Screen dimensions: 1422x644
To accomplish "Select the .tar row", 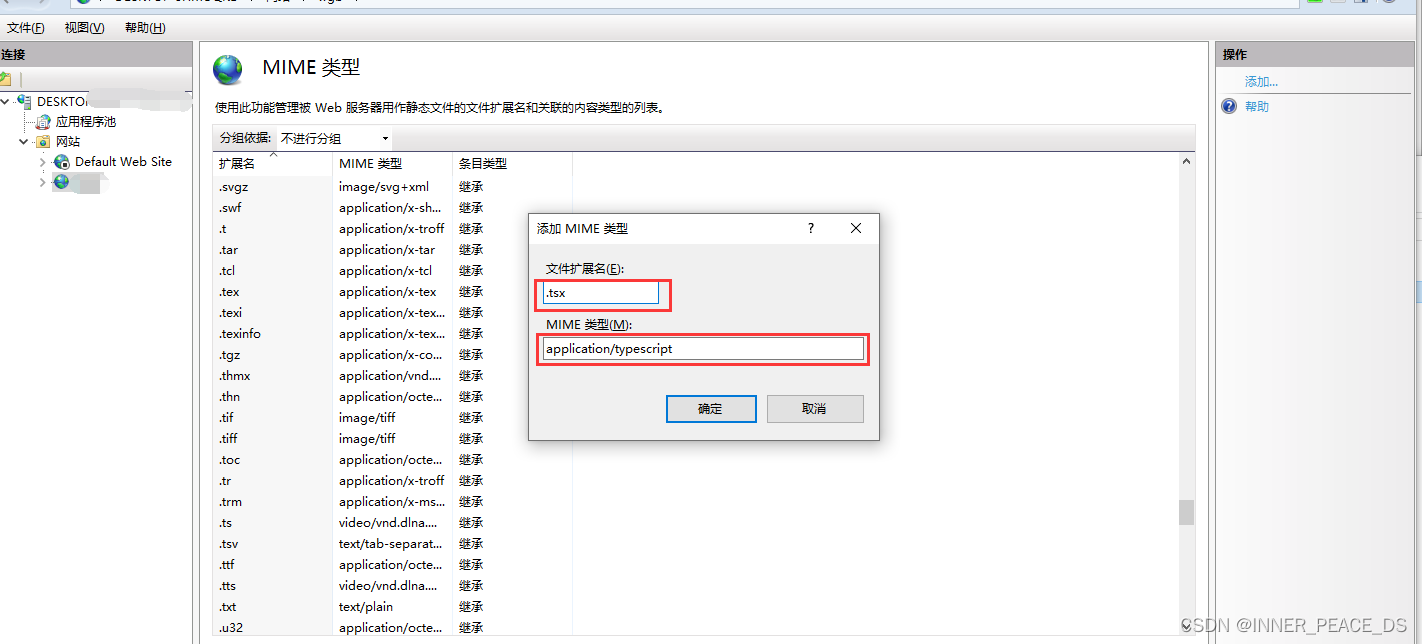I will (393, 250).
